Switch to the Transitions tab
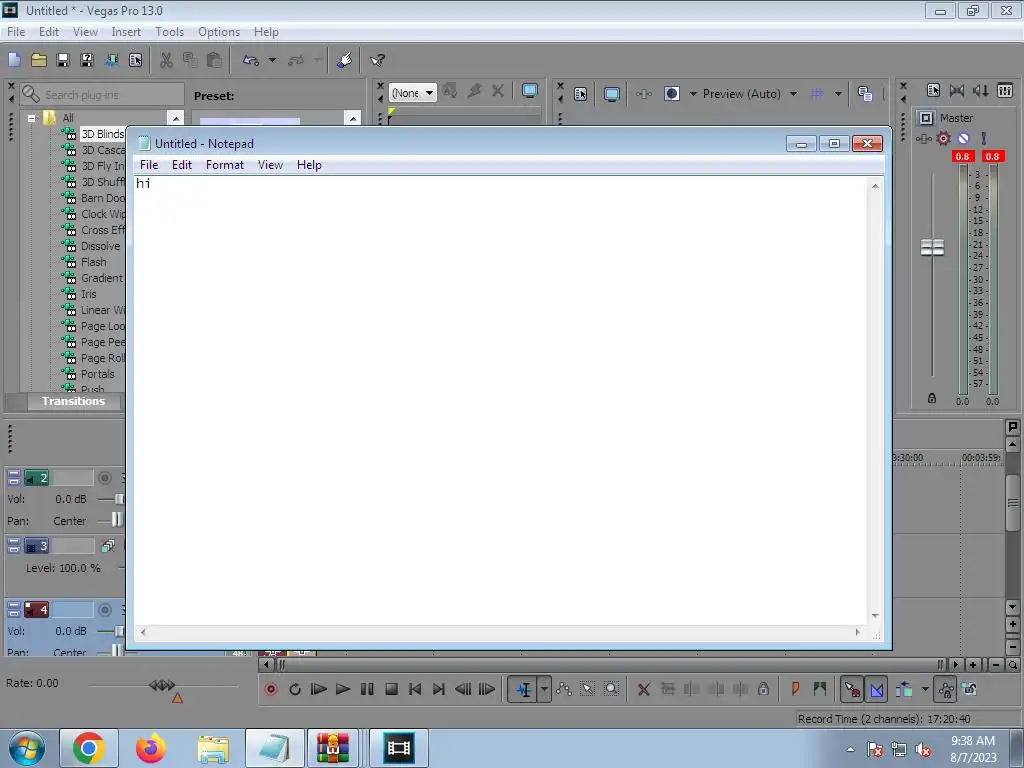The height and width of the screenshot is (768, 1024). tap(73, 401)
